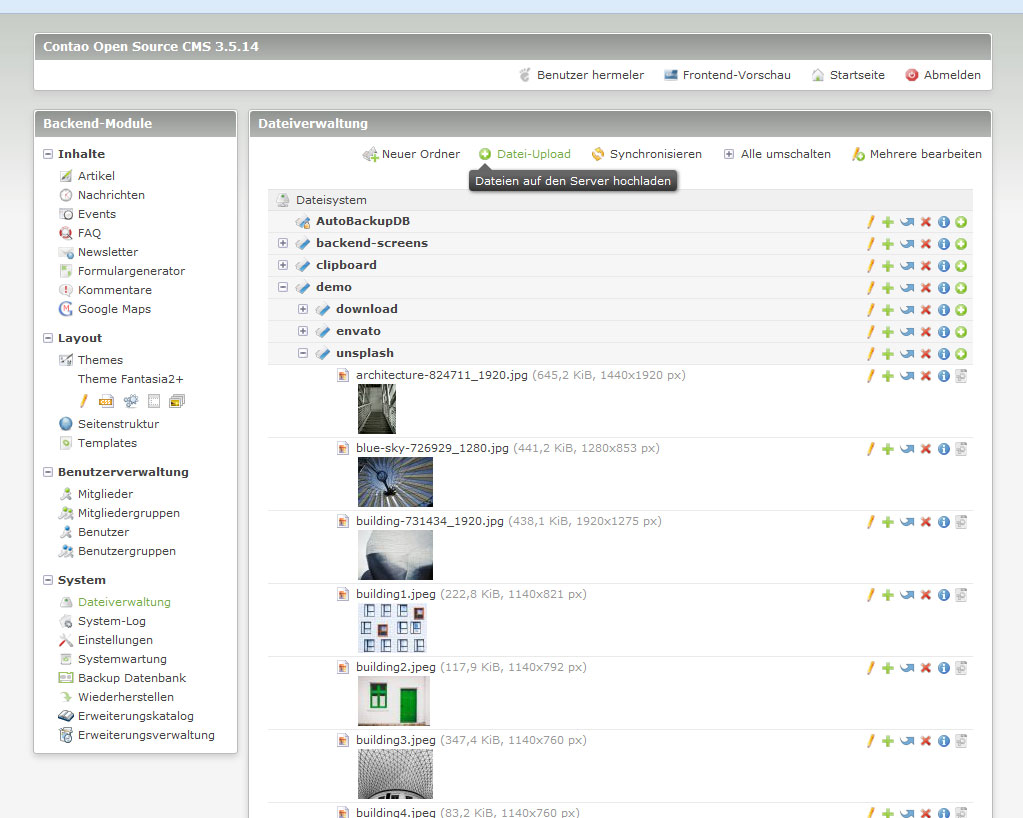This screenshot has height=818, width=1023.
Task: Open System-Log in the sidebar
Action: click(111, 621)
